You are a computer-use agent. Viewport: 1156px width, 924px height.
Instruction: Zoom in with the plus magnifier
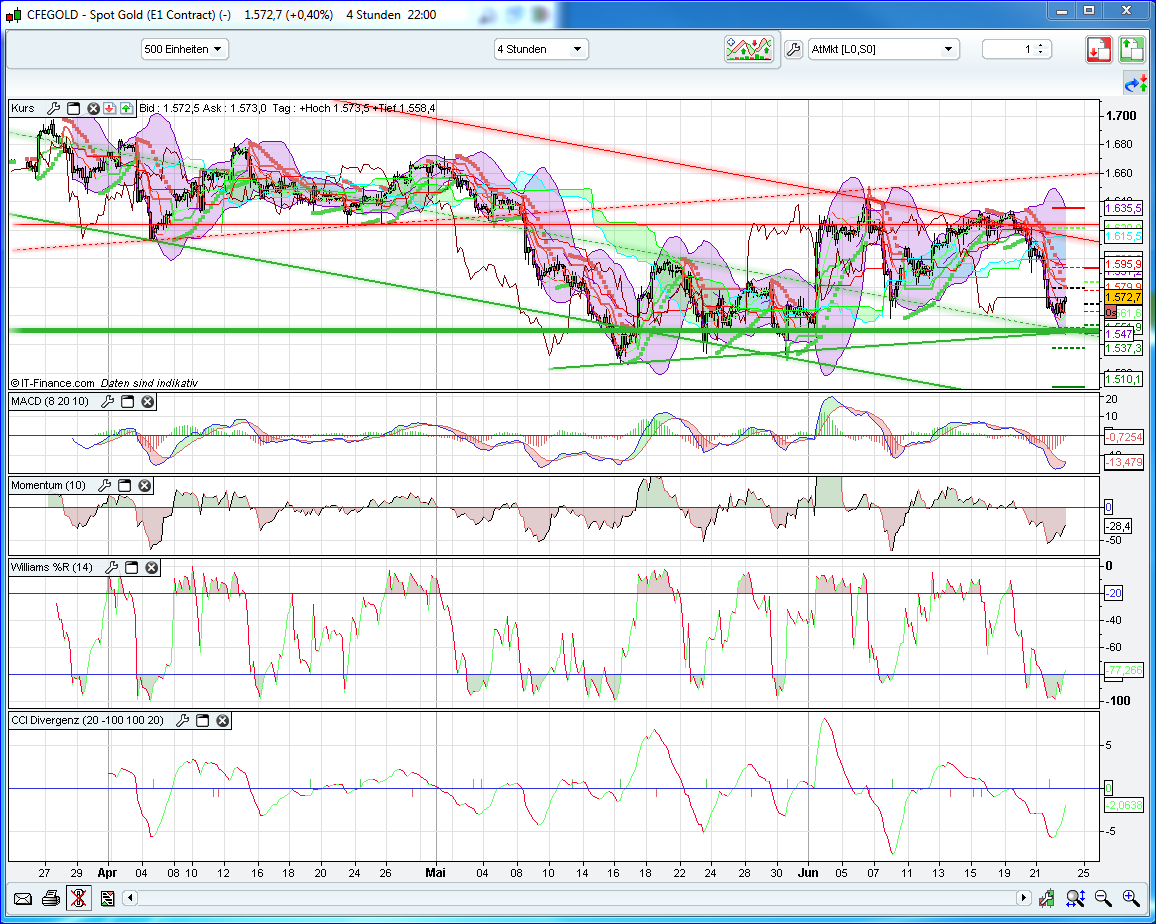pyautogui.click(x=1131, y=897)
